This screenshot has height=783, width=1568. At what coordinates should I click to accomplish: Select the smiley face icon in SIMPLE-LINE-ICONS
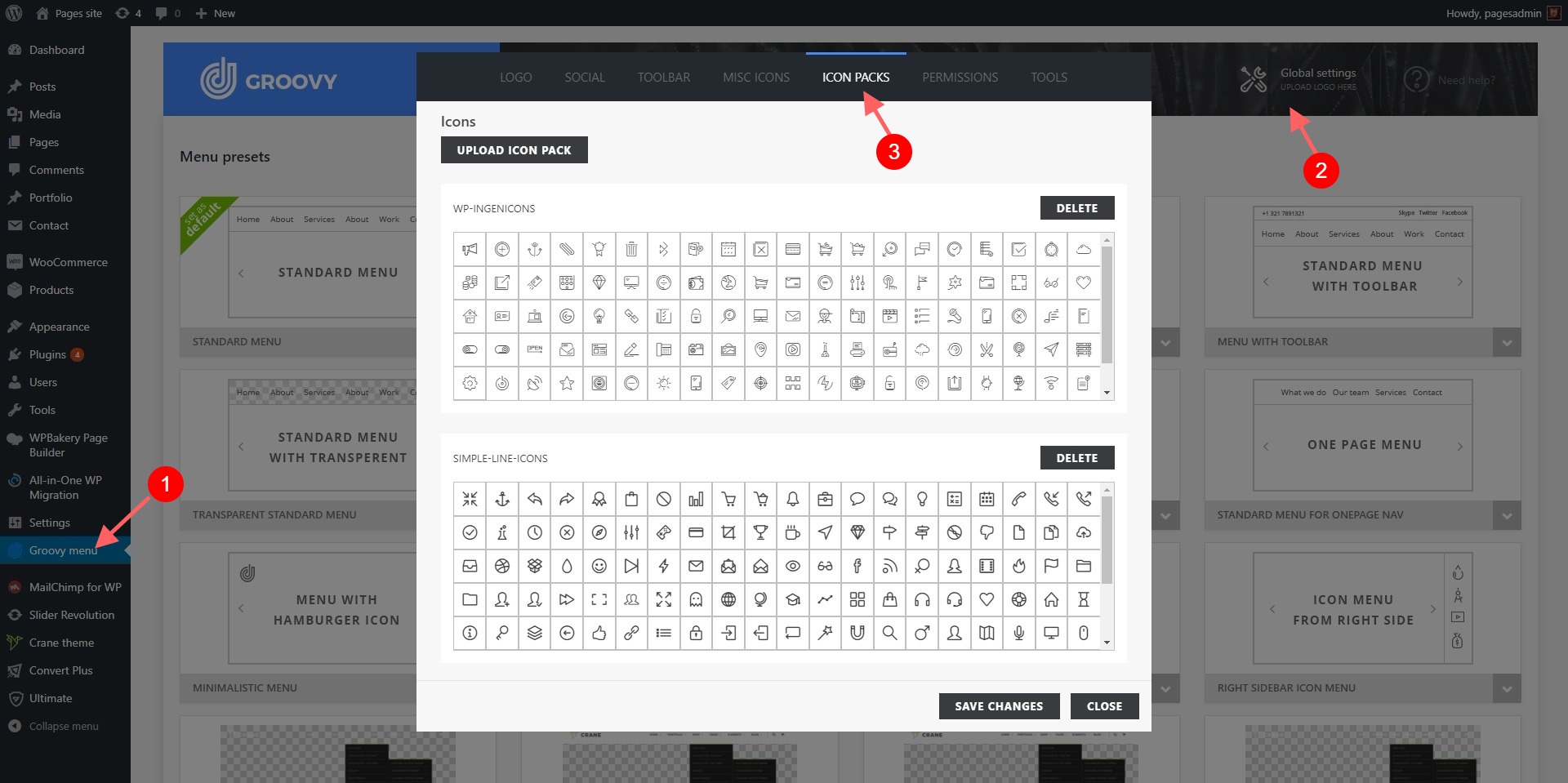click(599, 566)
